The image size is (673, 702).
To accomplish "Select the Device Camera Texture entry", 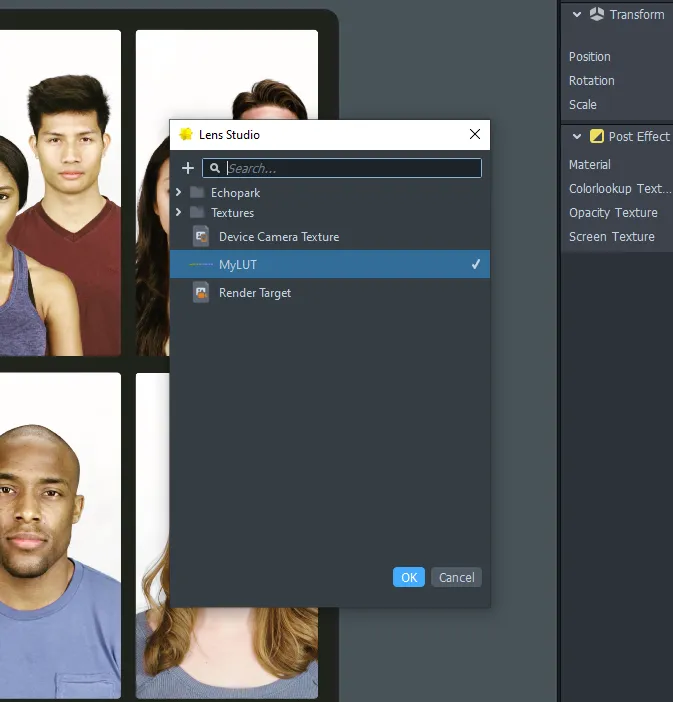I will coord(330,236).
